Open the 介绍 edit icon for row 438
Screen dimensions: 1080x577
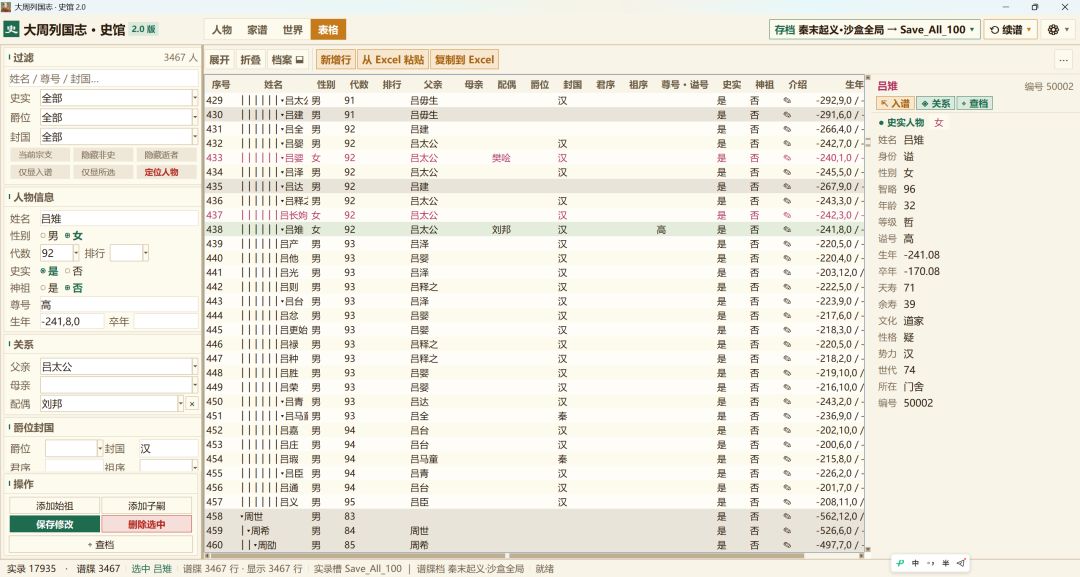point(787,229)
